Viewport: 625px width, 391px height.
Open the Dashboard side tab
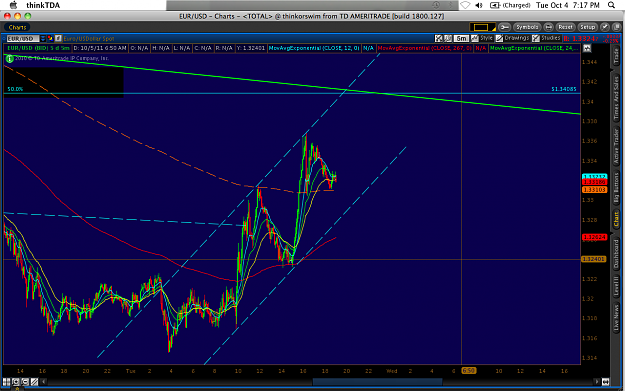616,253
